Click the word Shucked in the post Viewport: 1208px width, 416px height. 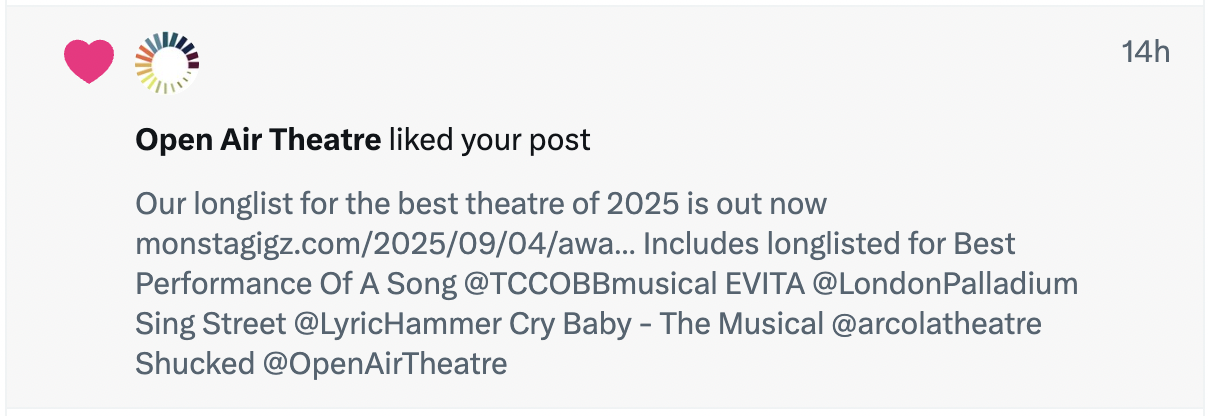click(194, 364)
